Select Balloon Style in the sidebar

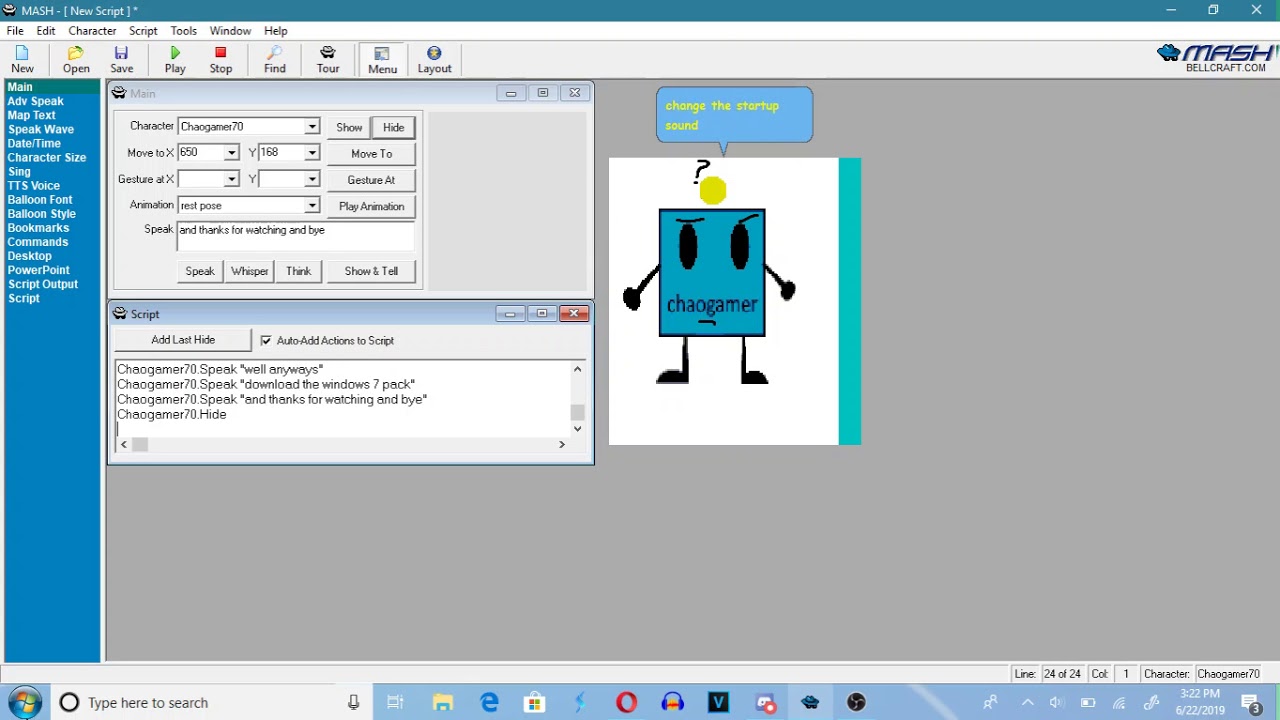[41, 214]
